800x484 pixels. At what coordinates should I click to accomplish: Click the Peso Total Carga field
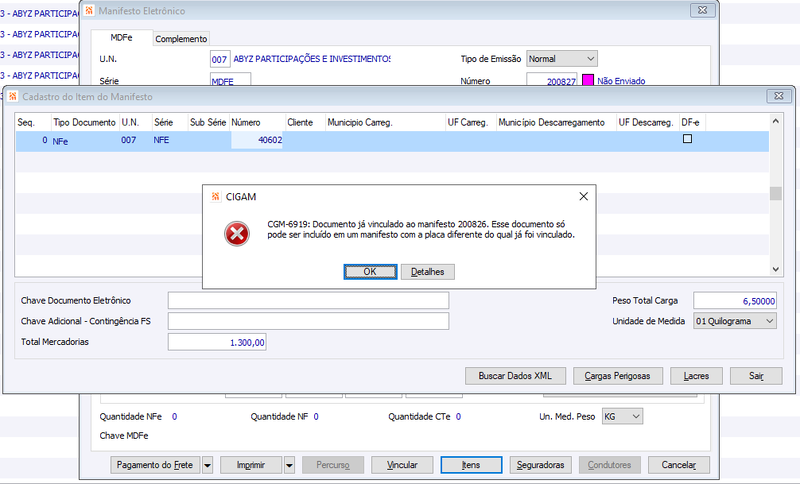(x=735, y=301)
